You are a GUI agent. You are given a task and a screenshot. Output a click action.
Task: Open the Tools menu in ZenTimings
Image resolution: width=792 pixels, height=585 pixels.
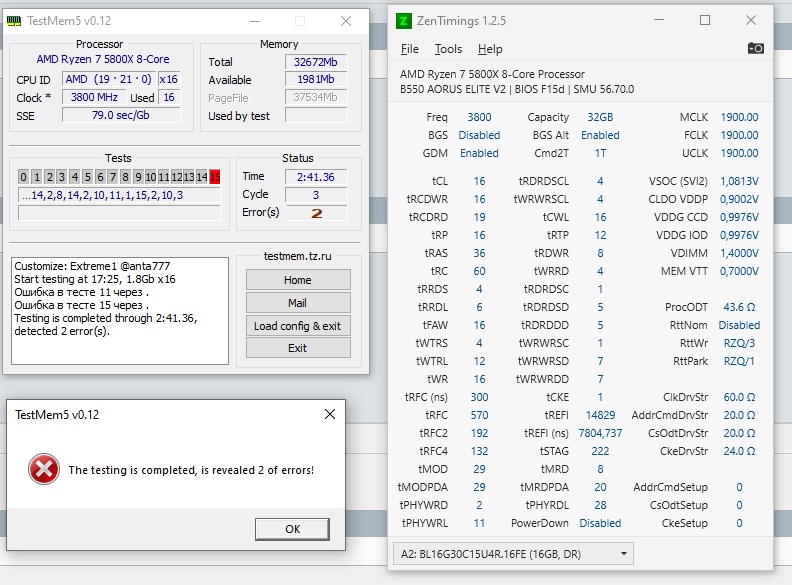(449, 49)
